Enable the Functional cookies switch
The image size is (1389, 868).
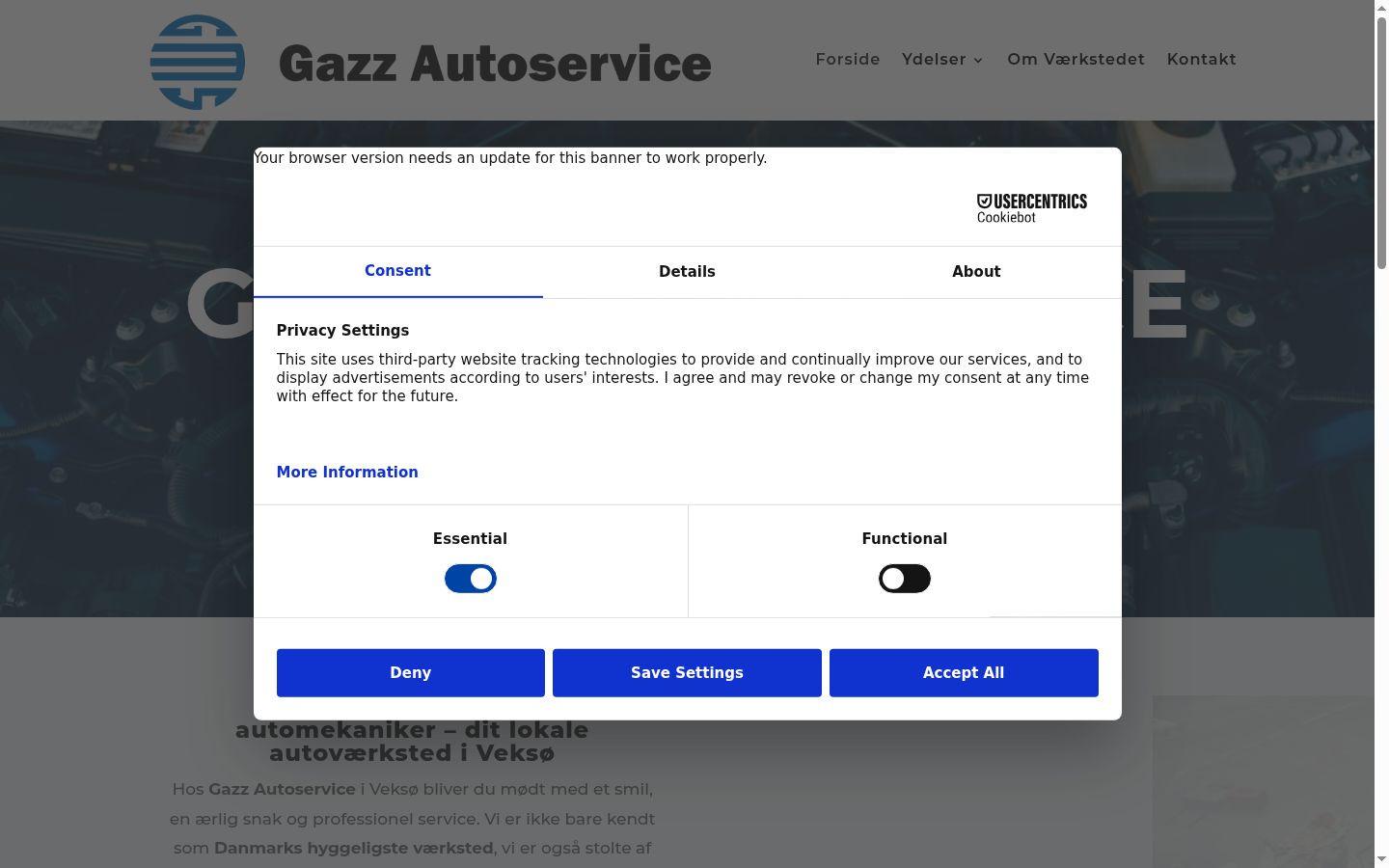pos(905,579)
